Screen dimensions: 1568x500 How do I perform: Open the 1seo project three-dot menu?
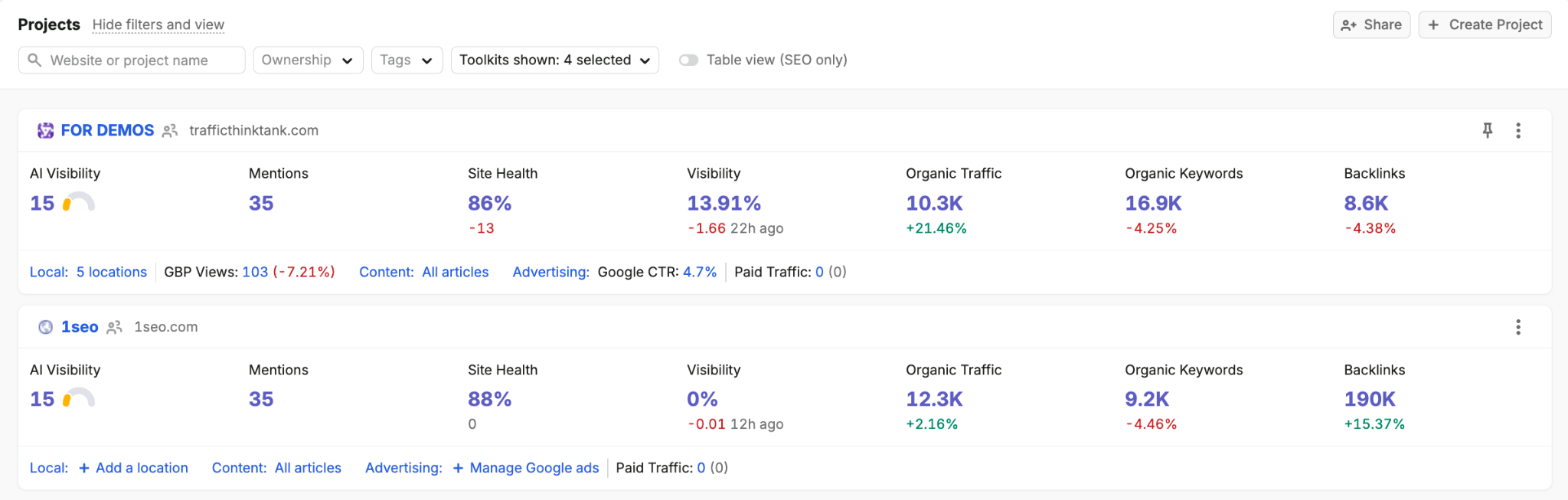[1518, 327]
